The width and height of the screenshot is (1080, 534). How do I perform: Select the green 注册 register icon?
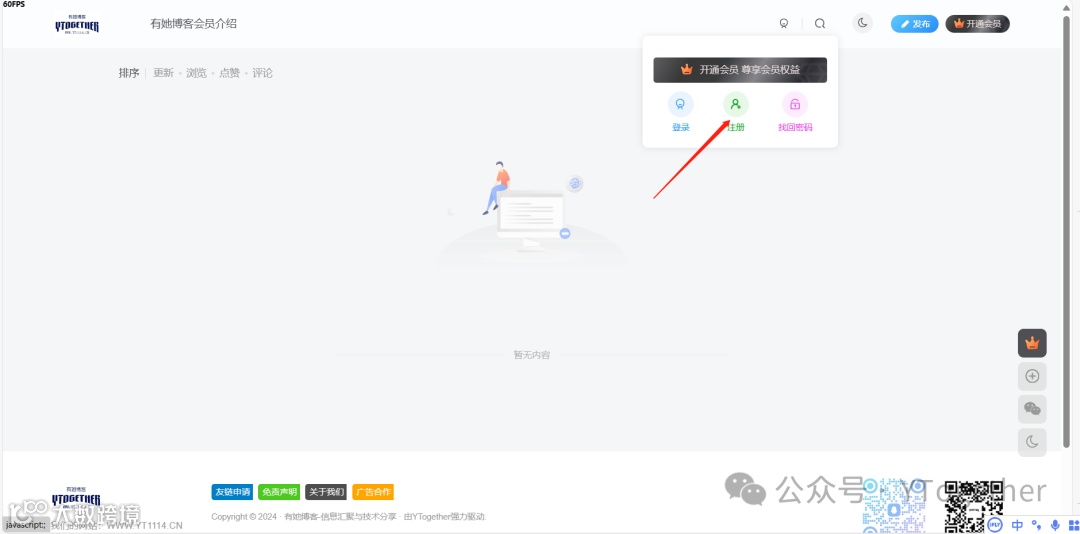[x=736, y=105]
